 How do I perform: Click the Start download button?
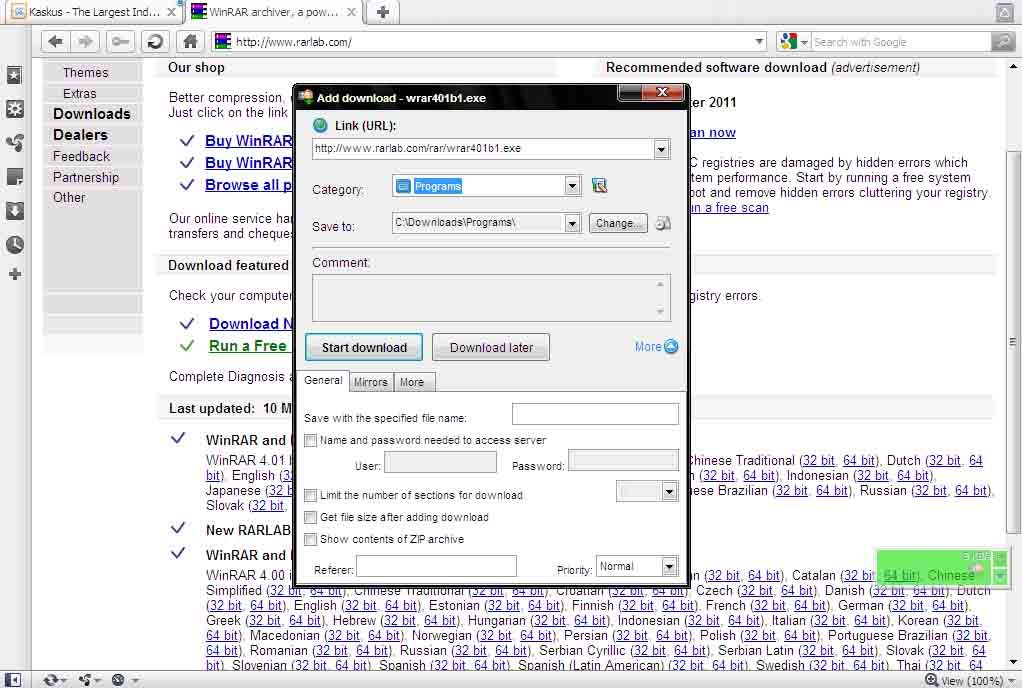[364, 347]
